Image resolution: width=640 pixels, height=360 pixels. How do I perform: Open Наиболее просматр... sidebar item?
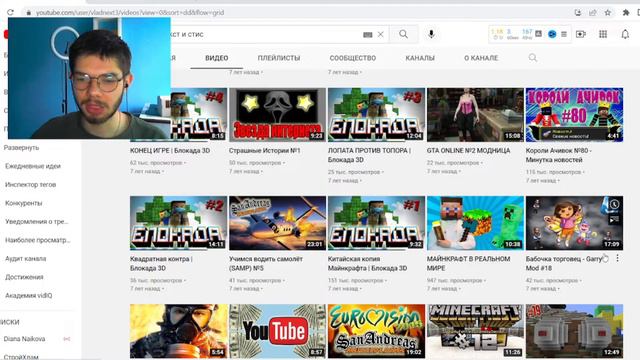tap(38, 240)
